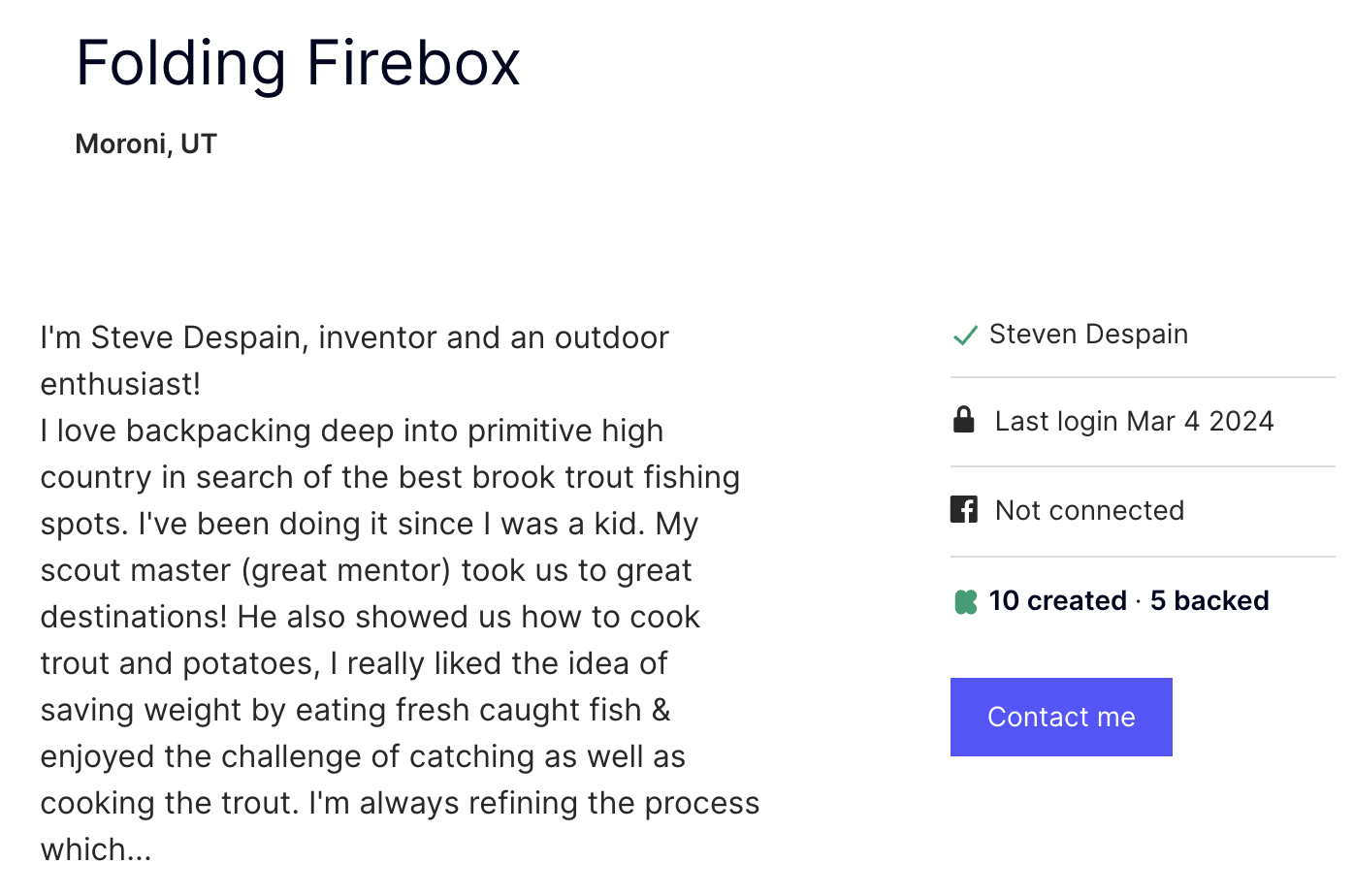Select the Moroni, UT location text
This screenshot has height=896, width=1354.
(x=146, y=144)
